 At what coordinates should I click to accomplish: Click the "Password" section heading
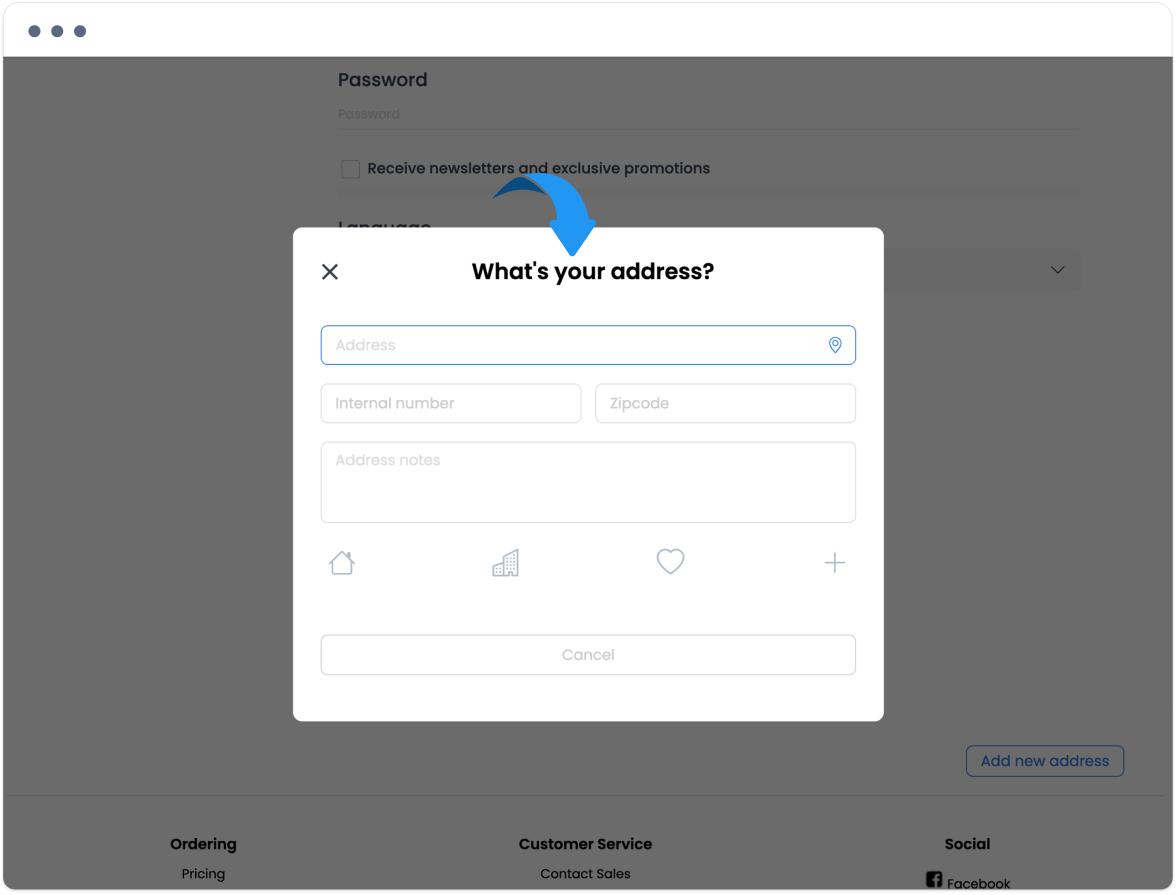click(x=382, y=80)
